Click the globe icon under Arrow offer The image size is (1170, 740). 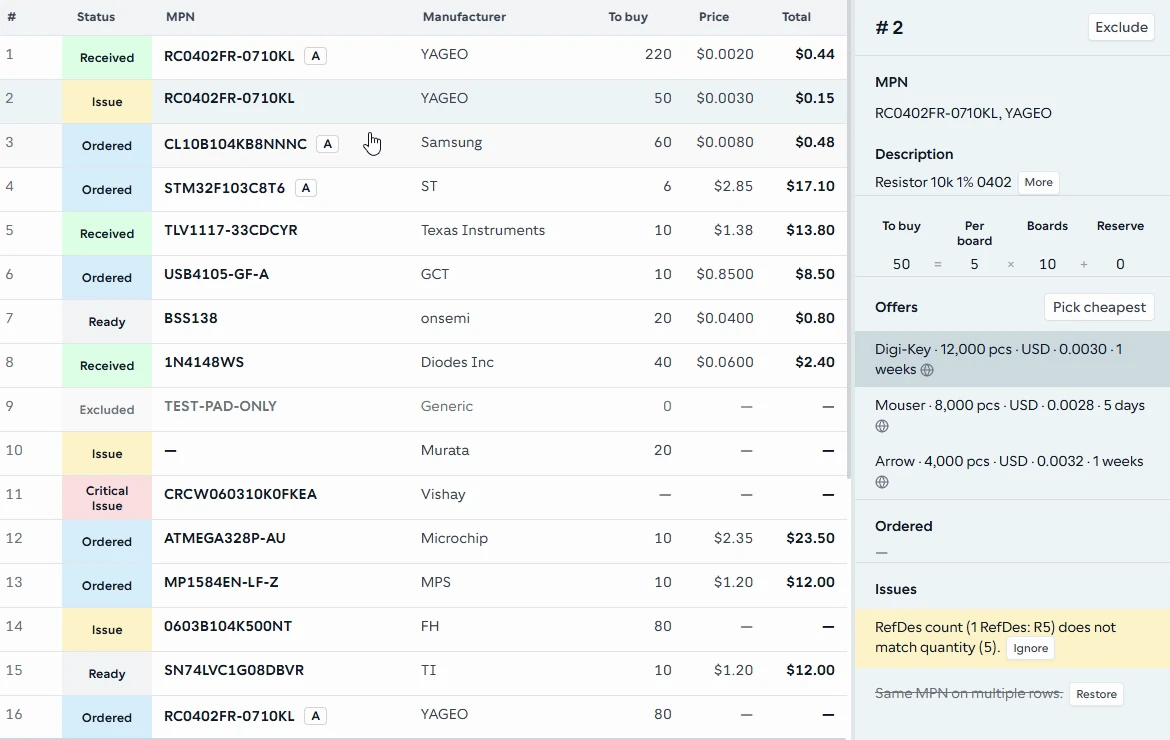coord(882,482)
